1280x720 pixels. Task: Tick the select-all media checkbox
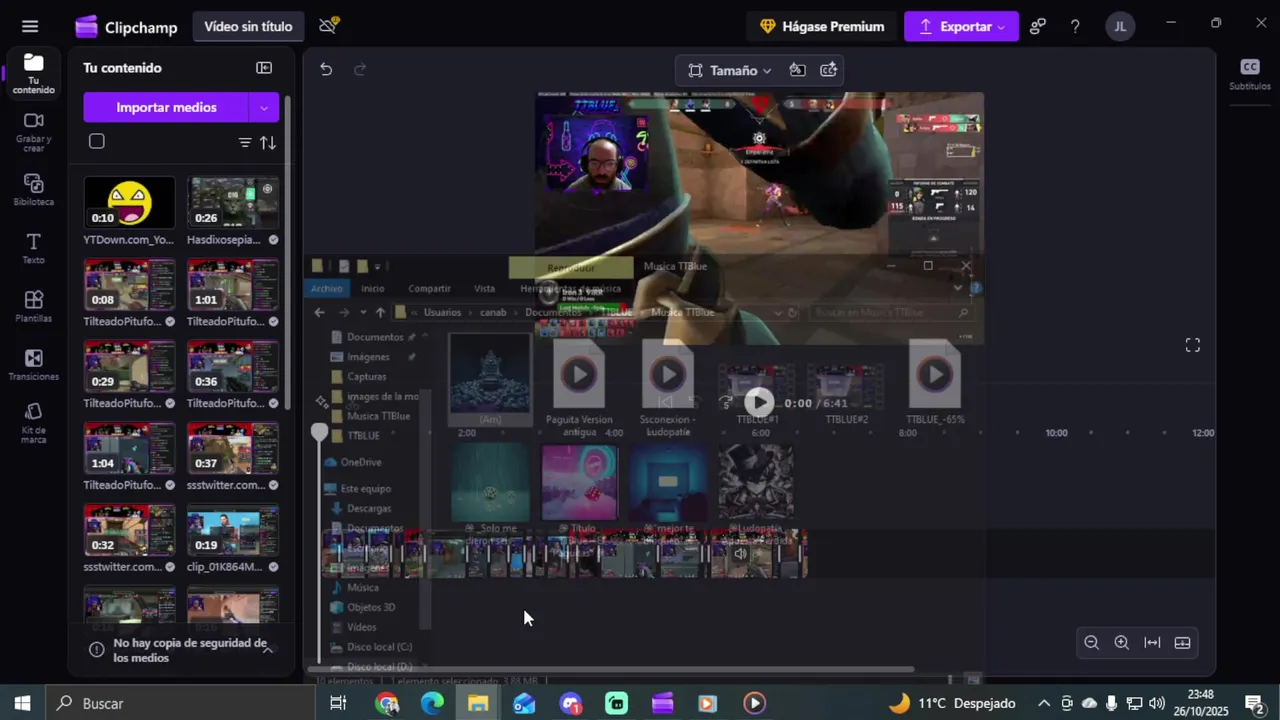pyautogui.click(x=97, y=141)
